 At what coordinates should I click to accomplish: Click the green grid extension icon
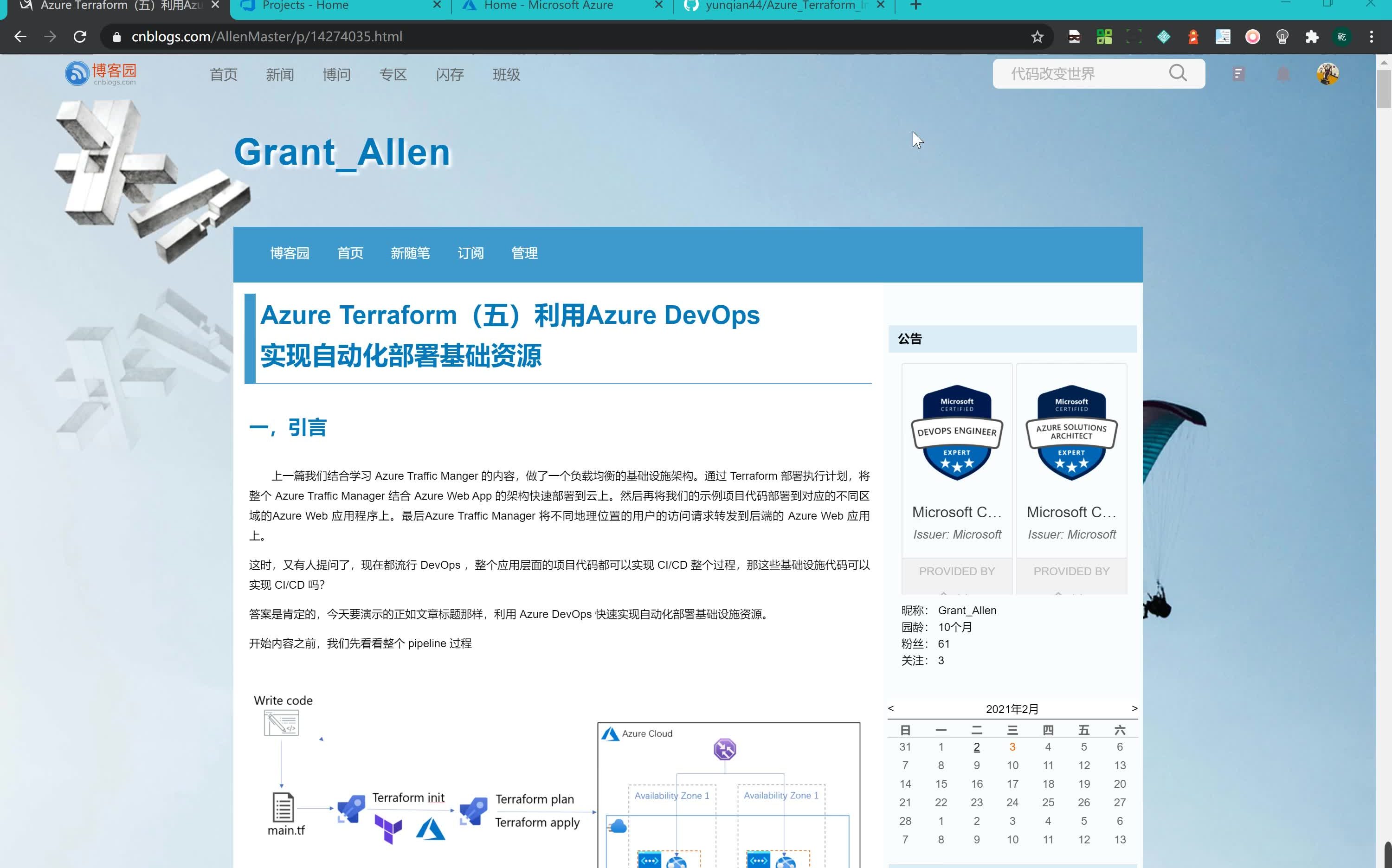click(x=1104, y=37)
